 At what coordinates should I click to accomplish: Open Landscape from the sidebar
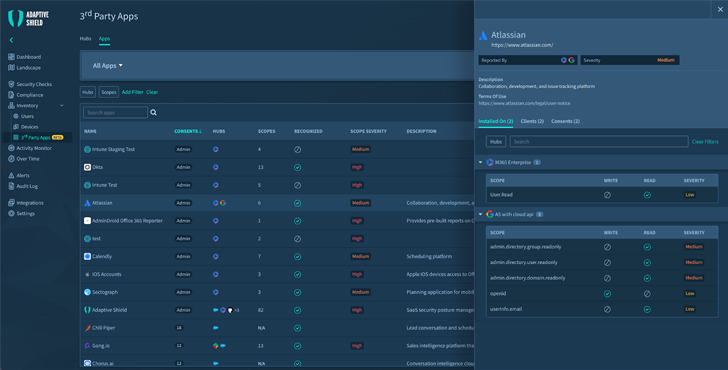pos(25,68)
